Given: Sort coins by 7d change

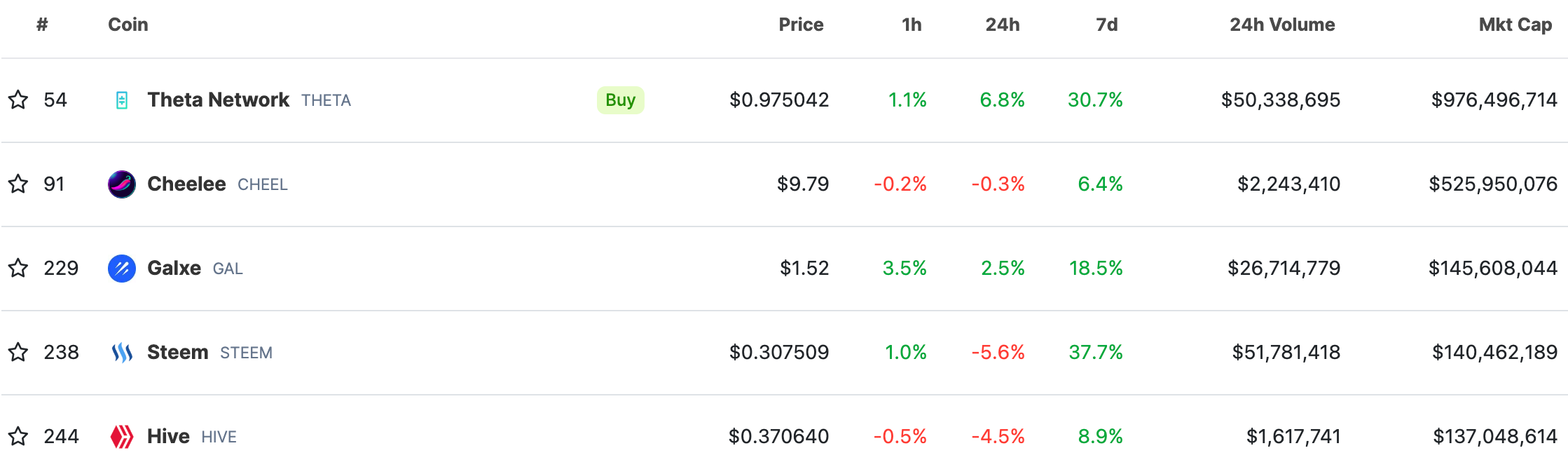Looking at the screenshot, I should (1108, 24).
